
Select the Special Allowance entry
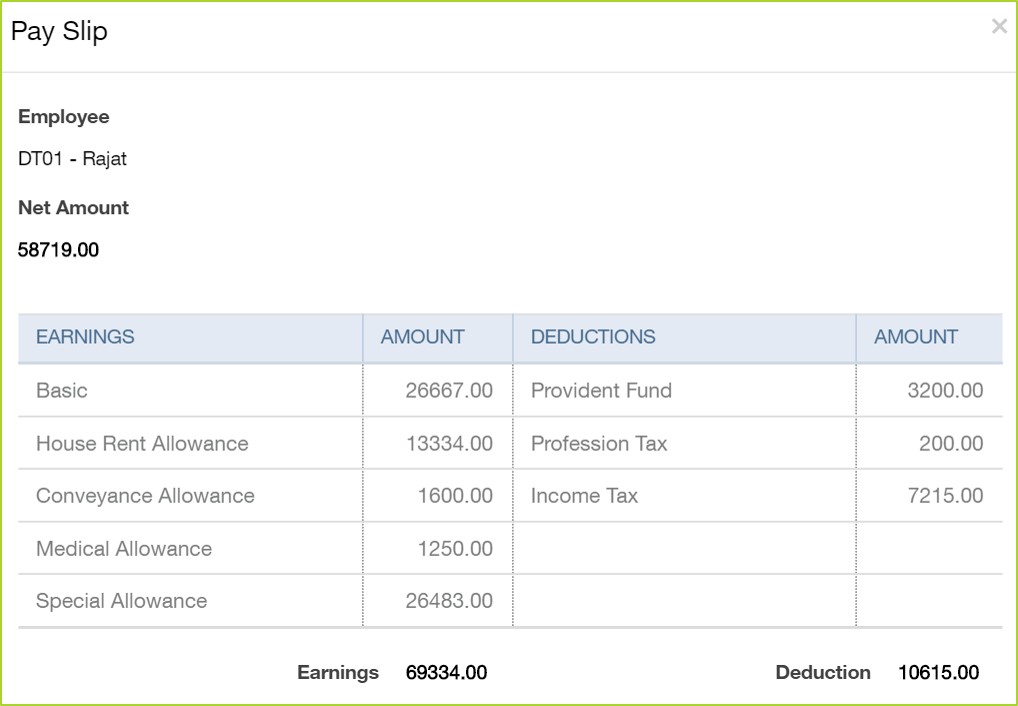point(121,600)
